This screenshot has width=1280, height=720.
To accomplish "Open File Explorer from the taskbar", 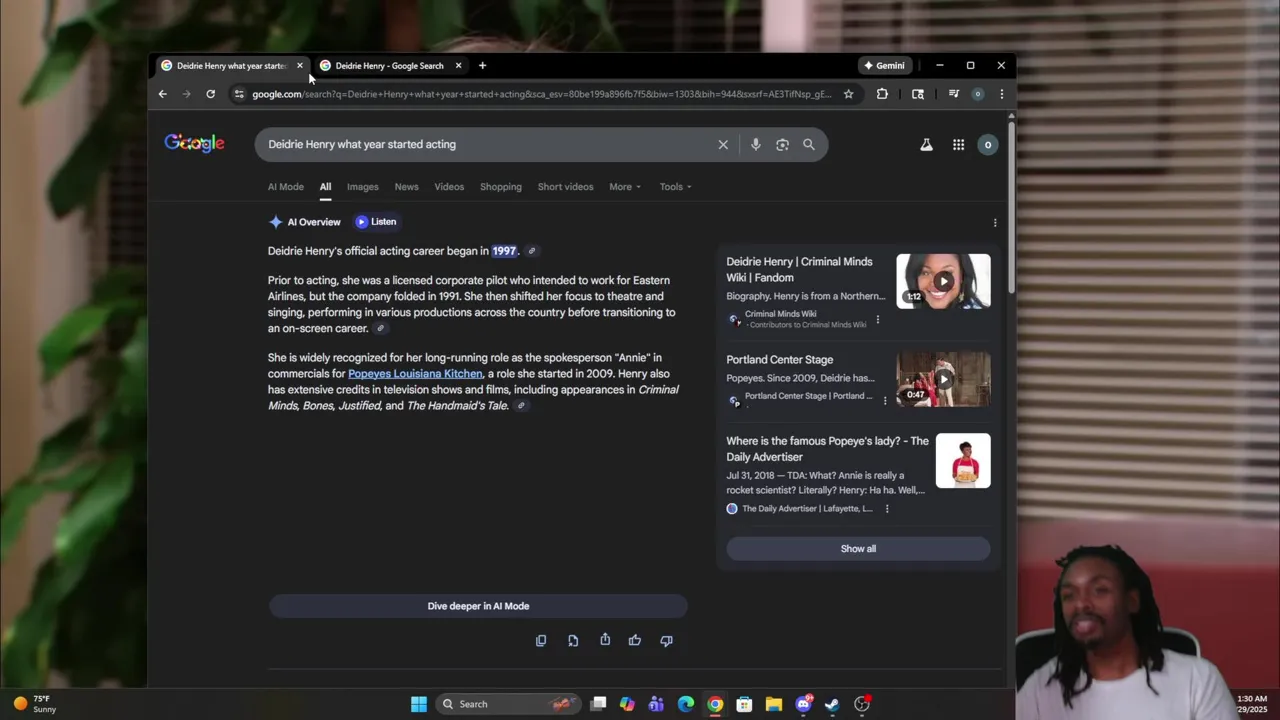I will coord(774,704).
